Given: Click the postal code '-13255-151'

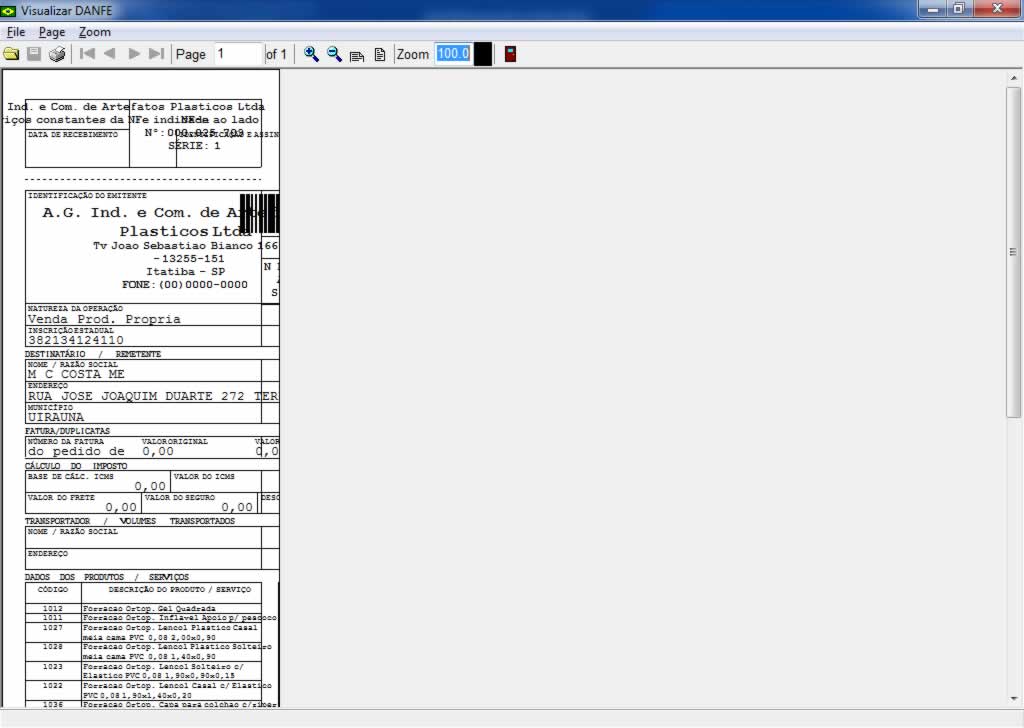Looking at the screenshot, I should coord(189,259).
